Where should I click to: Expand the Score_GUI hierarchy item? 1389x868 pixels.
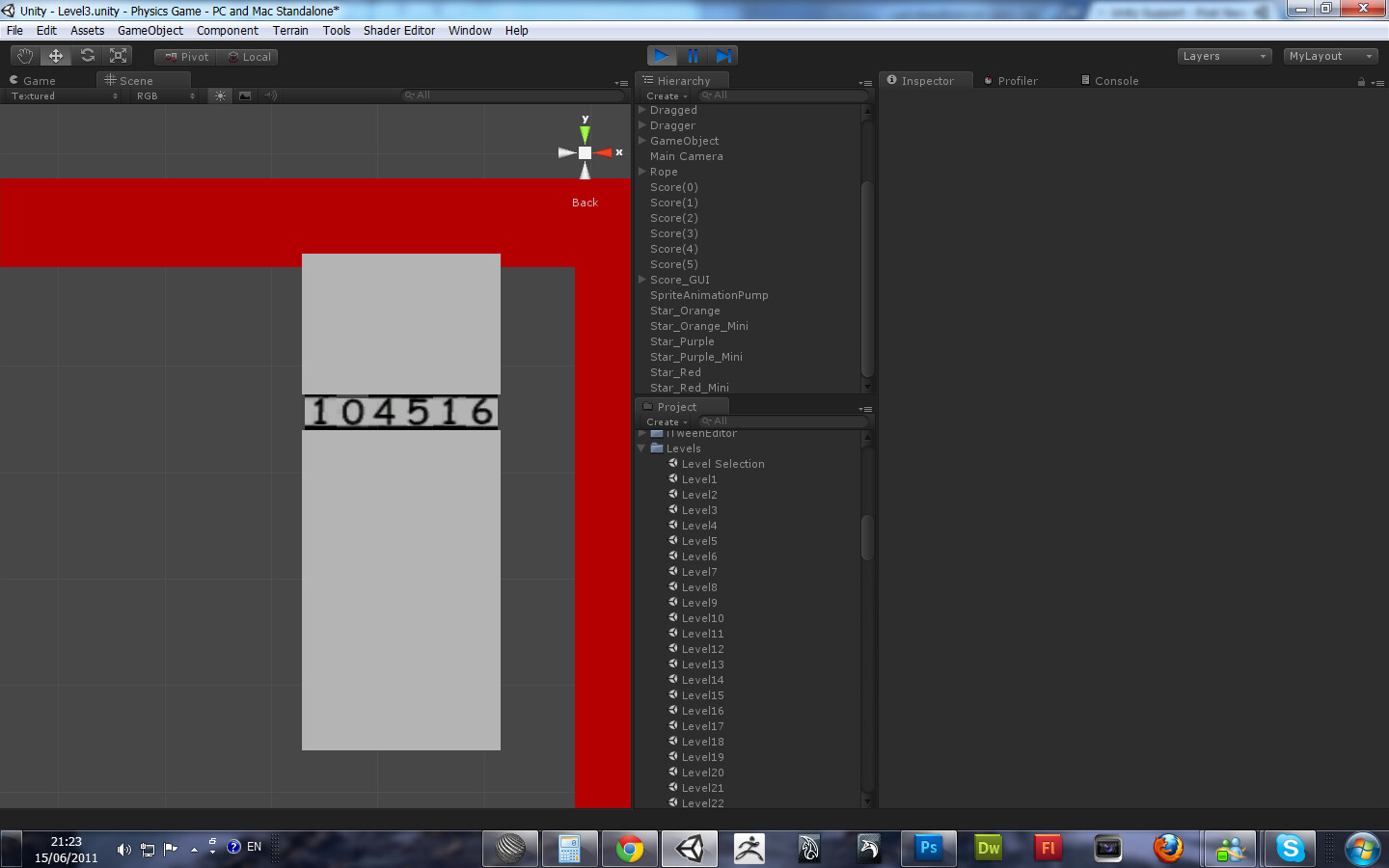pyautogui.click(x=641, y=280)
